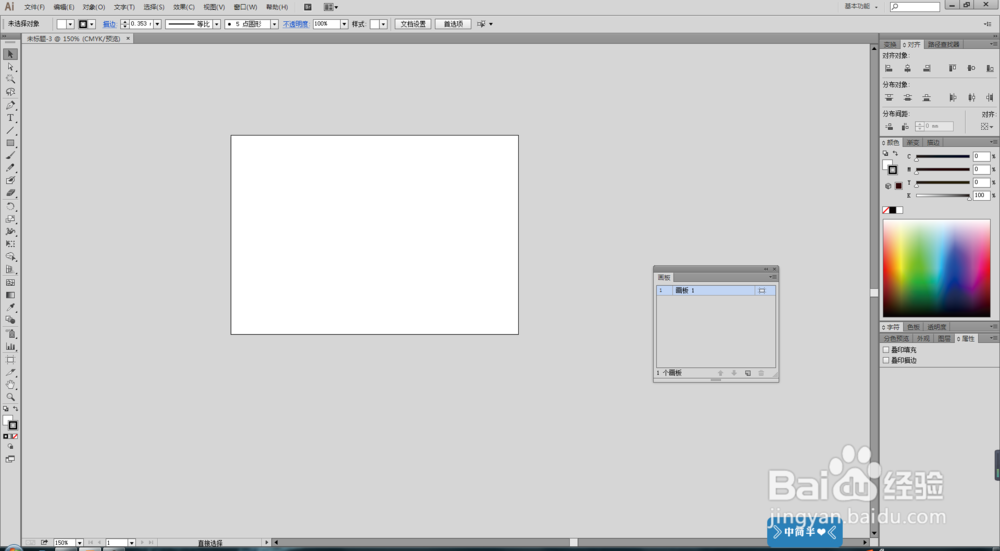Image resolution: width=1000 pixels, height=551 pixels.
Task: Select the Rotate tool
Action: click(x=10, y=206)
